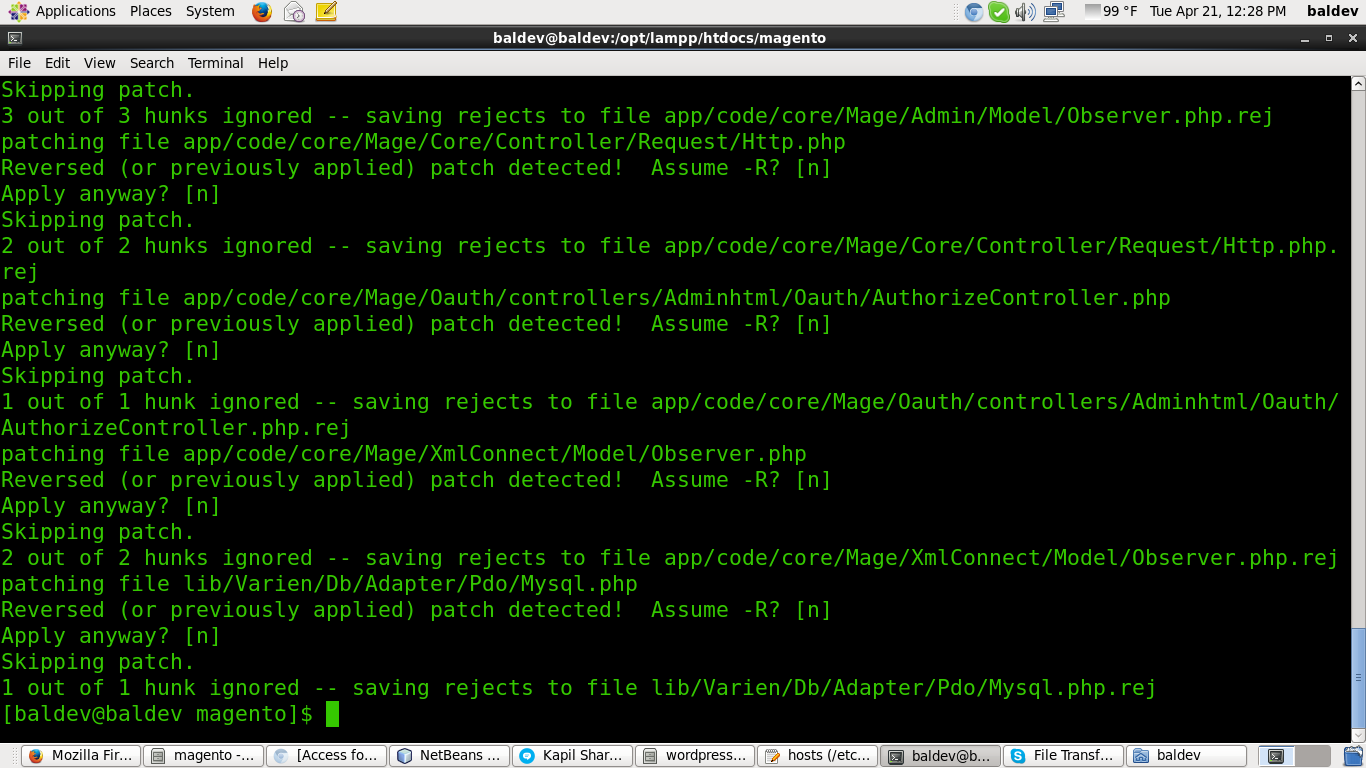Maximize the terminal window
Viewport: 1366px width, 768px height.
pos(1328,38)
